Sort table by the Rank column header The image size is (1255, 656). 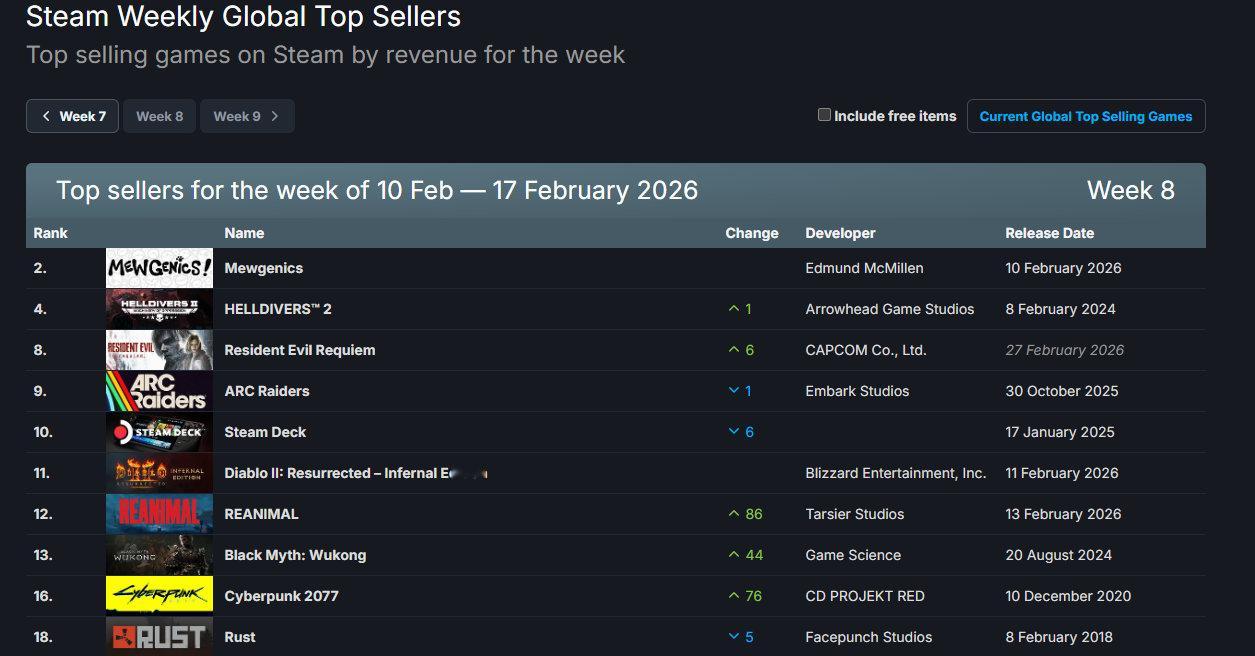[x=51, y=233]
